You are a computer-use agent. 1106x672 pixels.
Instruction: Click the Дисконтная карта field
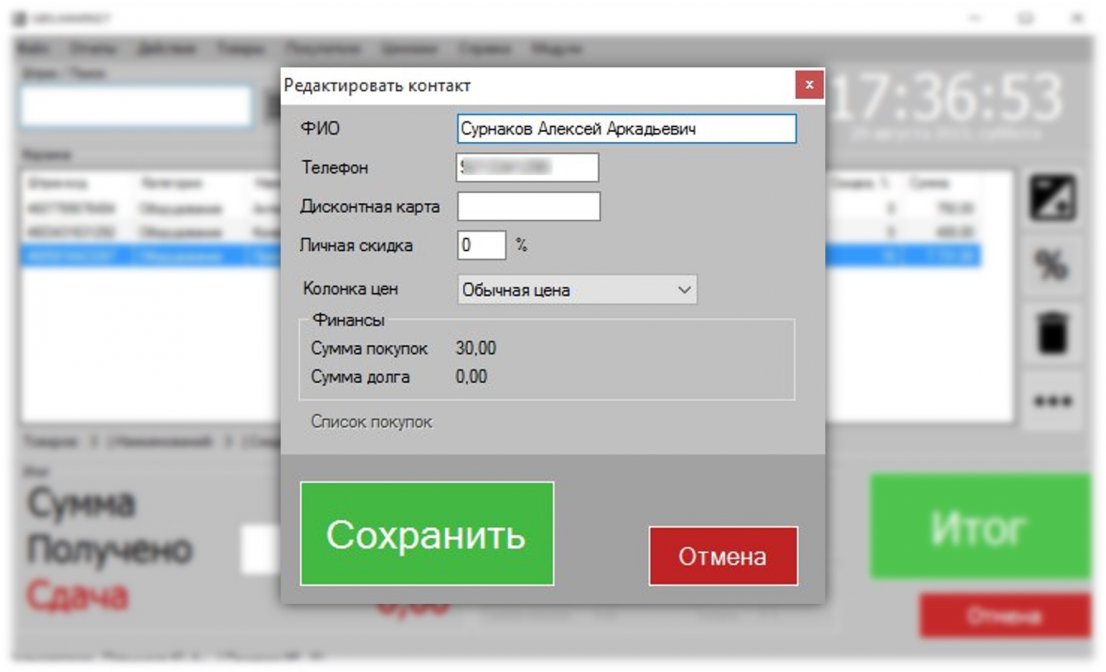[x=527, y=206]
